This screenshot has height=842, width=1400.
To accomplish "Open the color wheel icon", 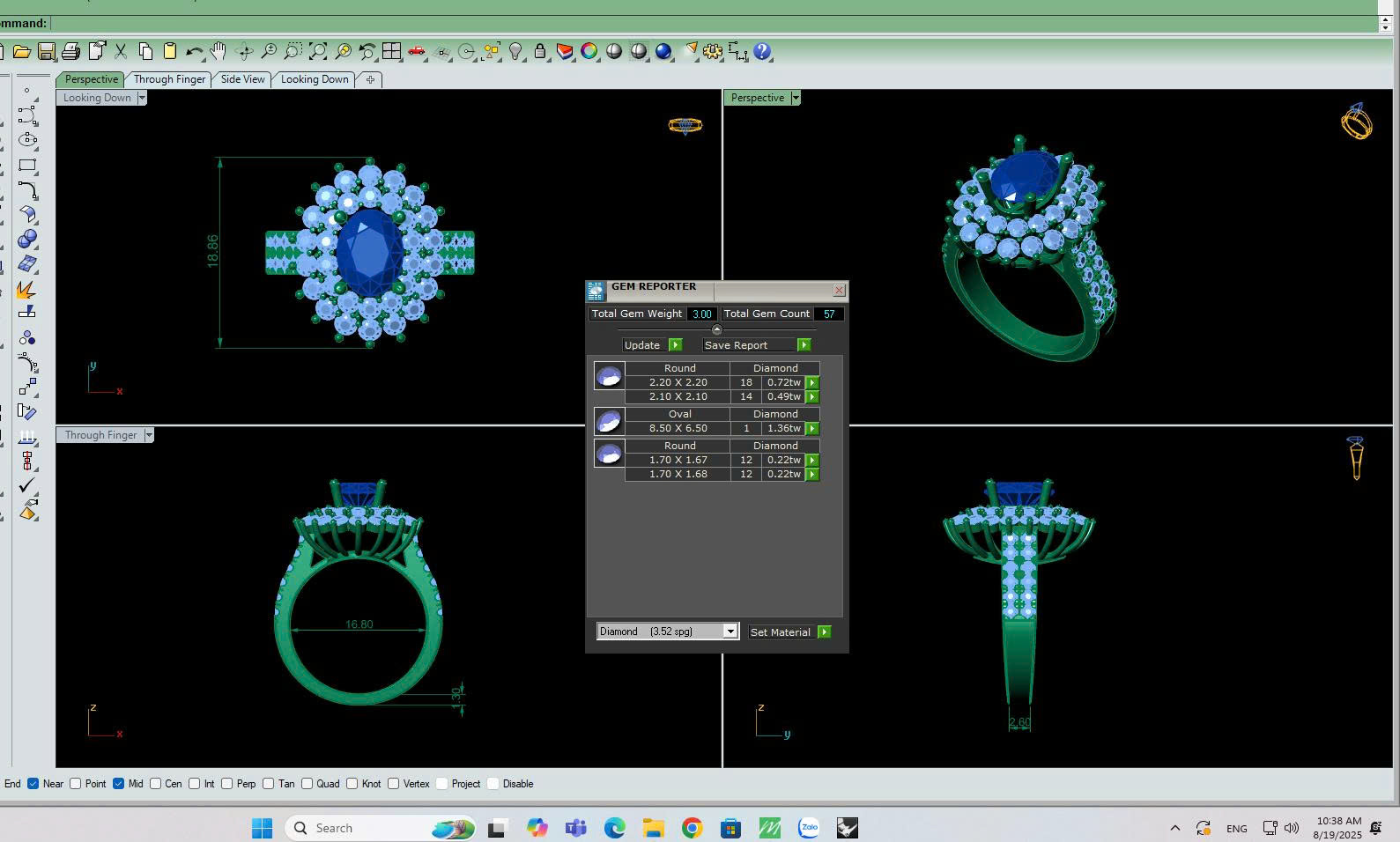I will coord(589,52).
